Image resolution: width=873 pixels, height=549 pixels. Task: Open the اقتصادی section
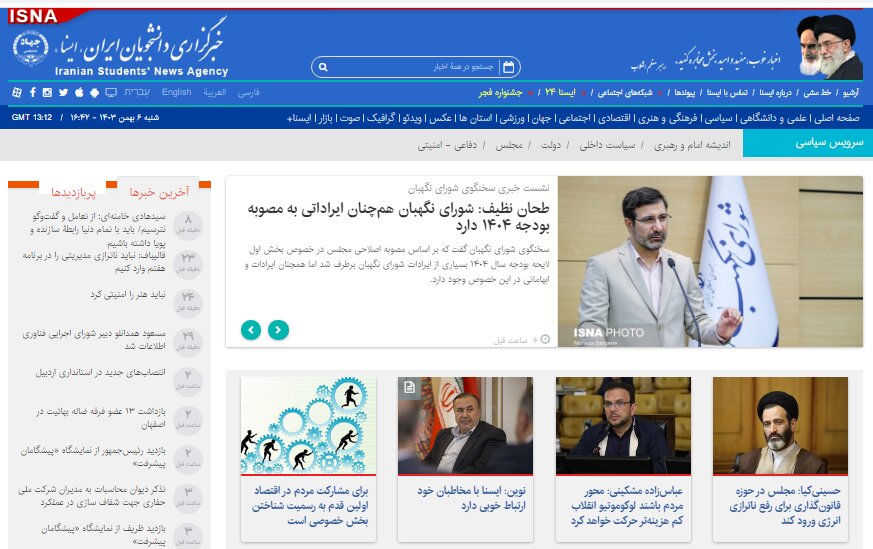tap(614, 118)
